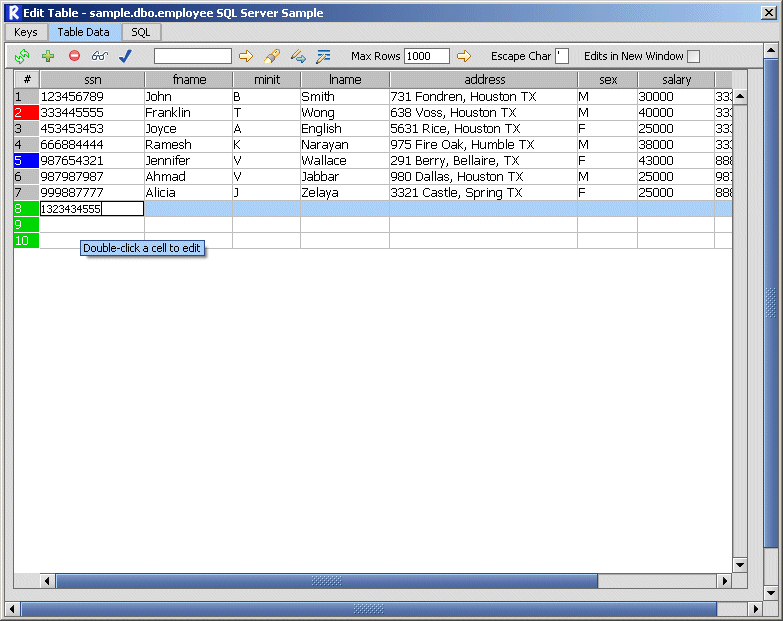Click the pencil with lines format icon
Screen dimensions: 783x621
coord(324,56)
